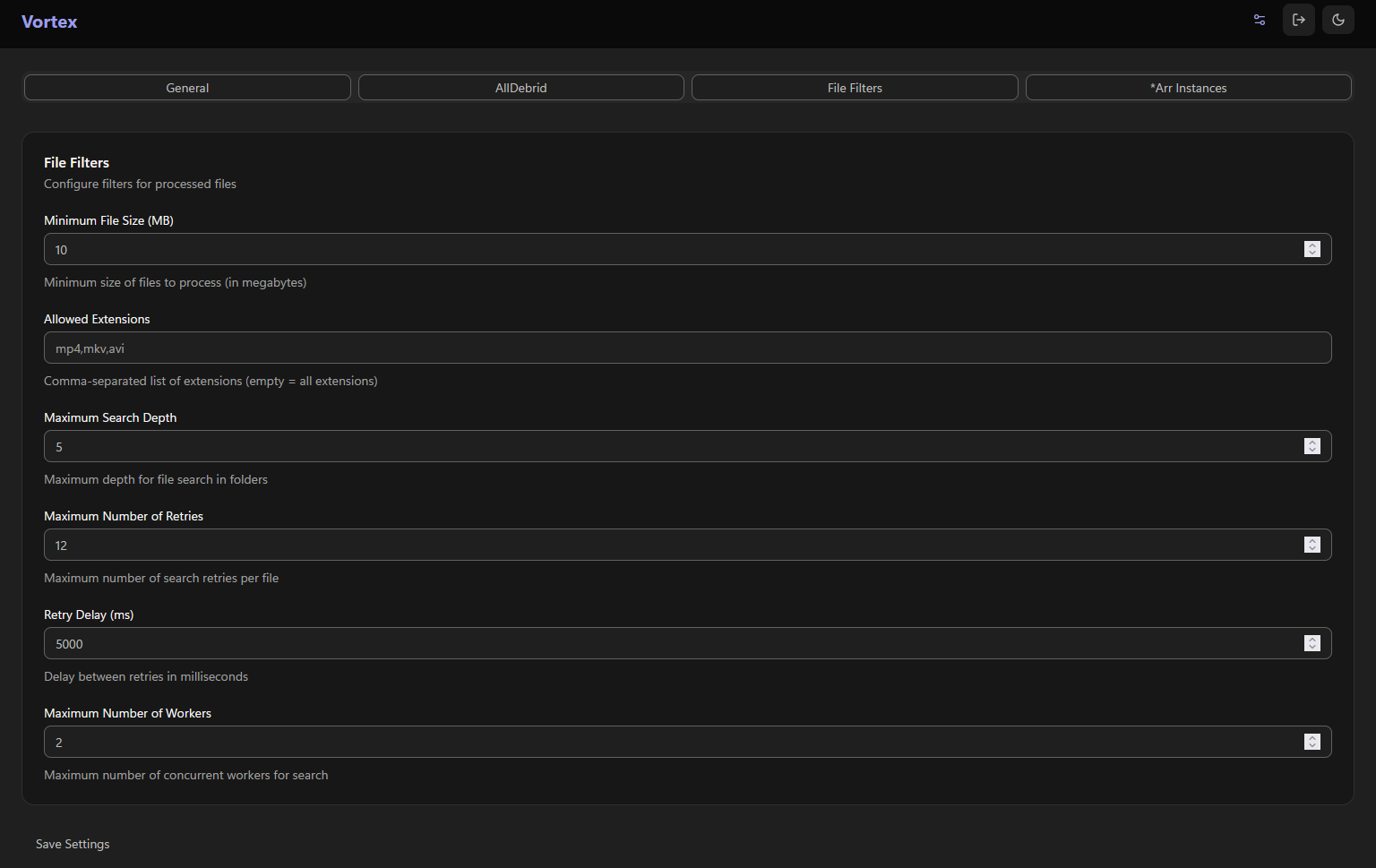The image size is (1376, 868).
Task: Increase Maximum Number of Workers with stepper
Action: 1312,737
